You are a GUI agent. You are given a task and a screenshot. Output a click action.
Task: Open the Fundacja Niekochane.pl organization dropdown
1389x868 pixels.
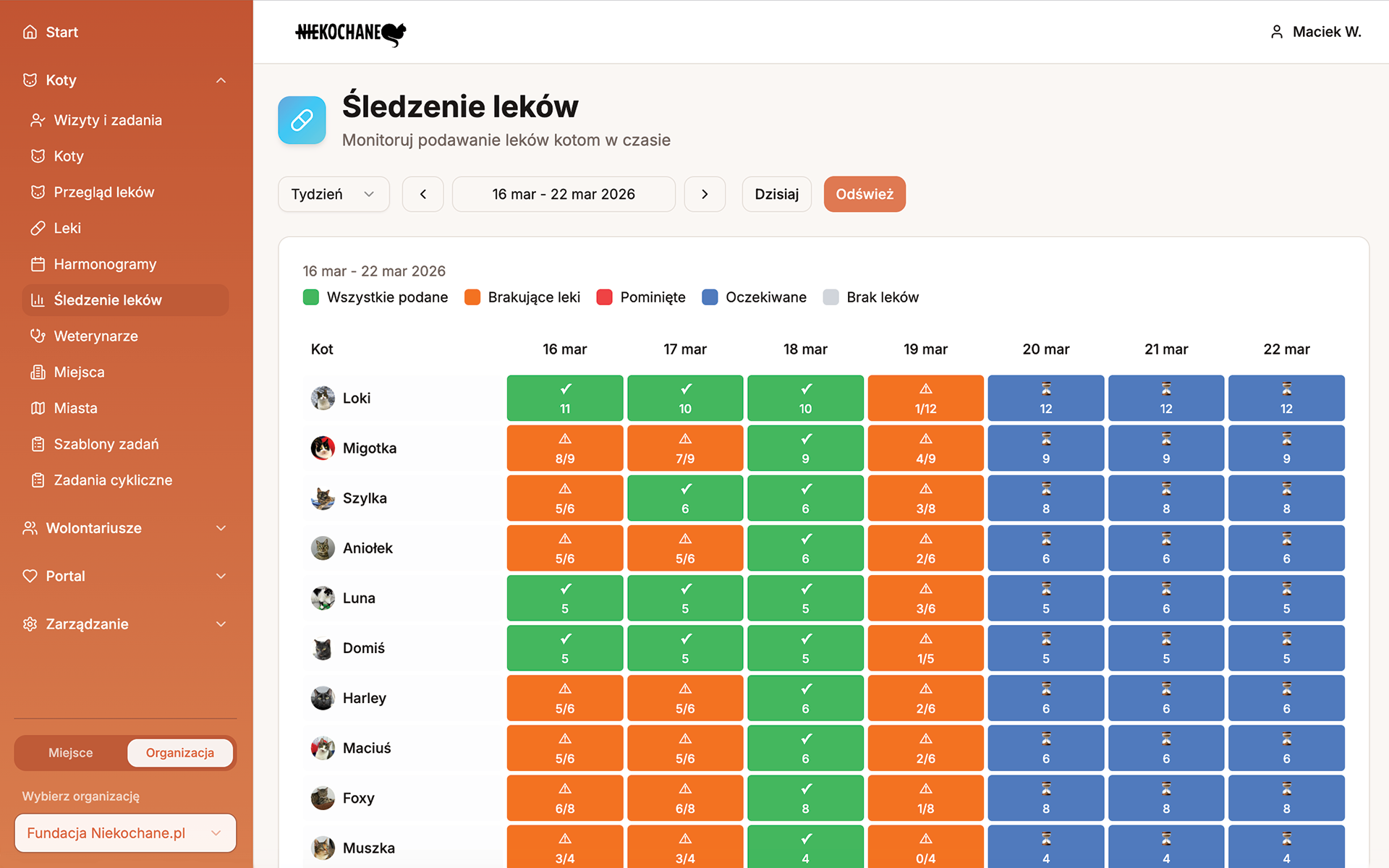point(124,833)
